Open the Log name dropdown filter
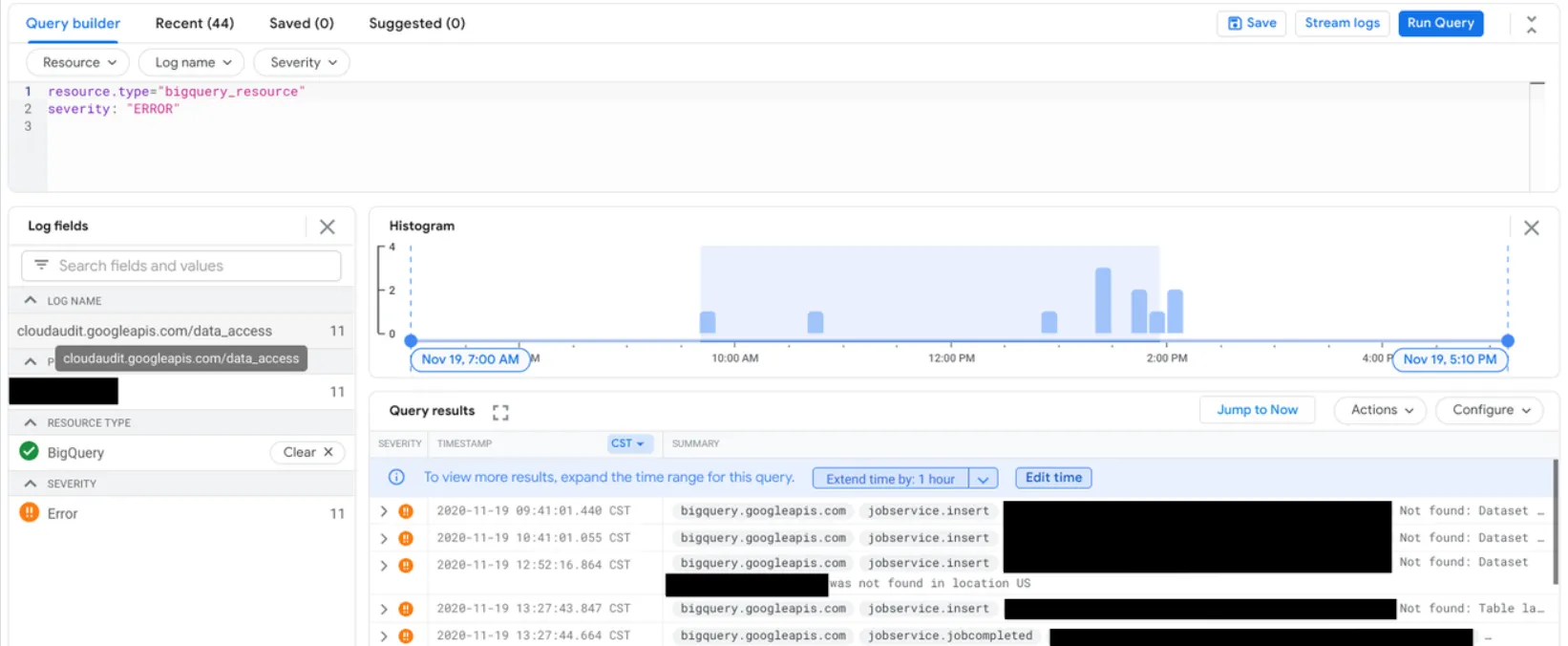 click(x=192, y=62)
